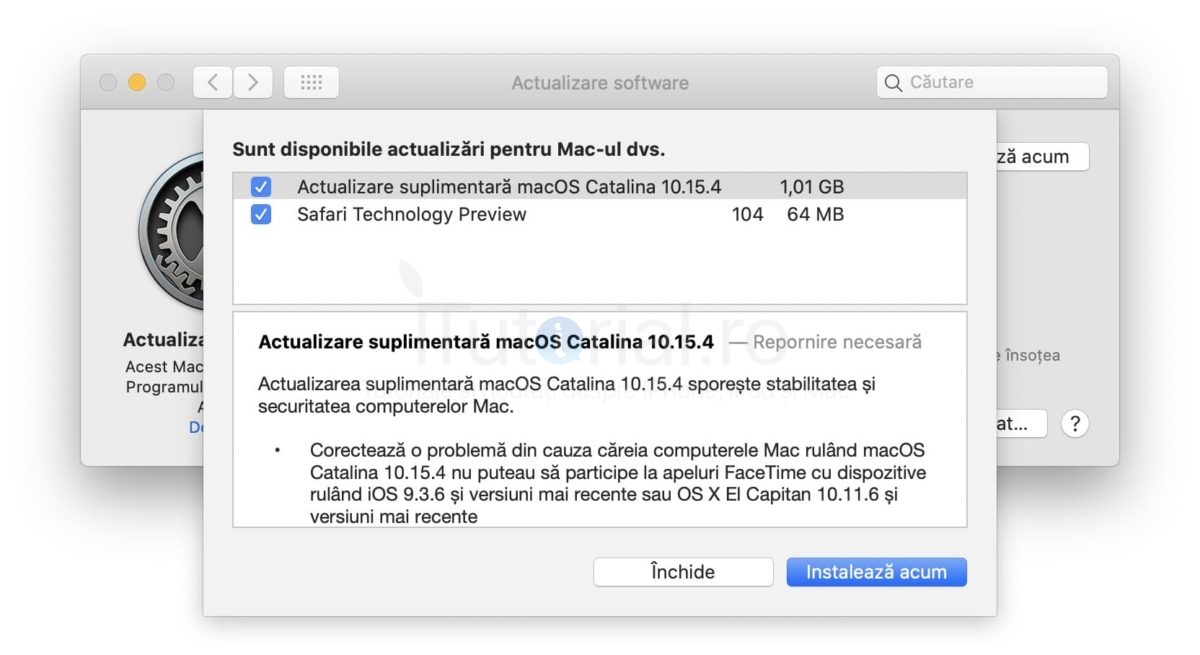This screenshot has width=1200, height=655.
Task: Open help with the question mark button
Action: (x=1074, y=423)
